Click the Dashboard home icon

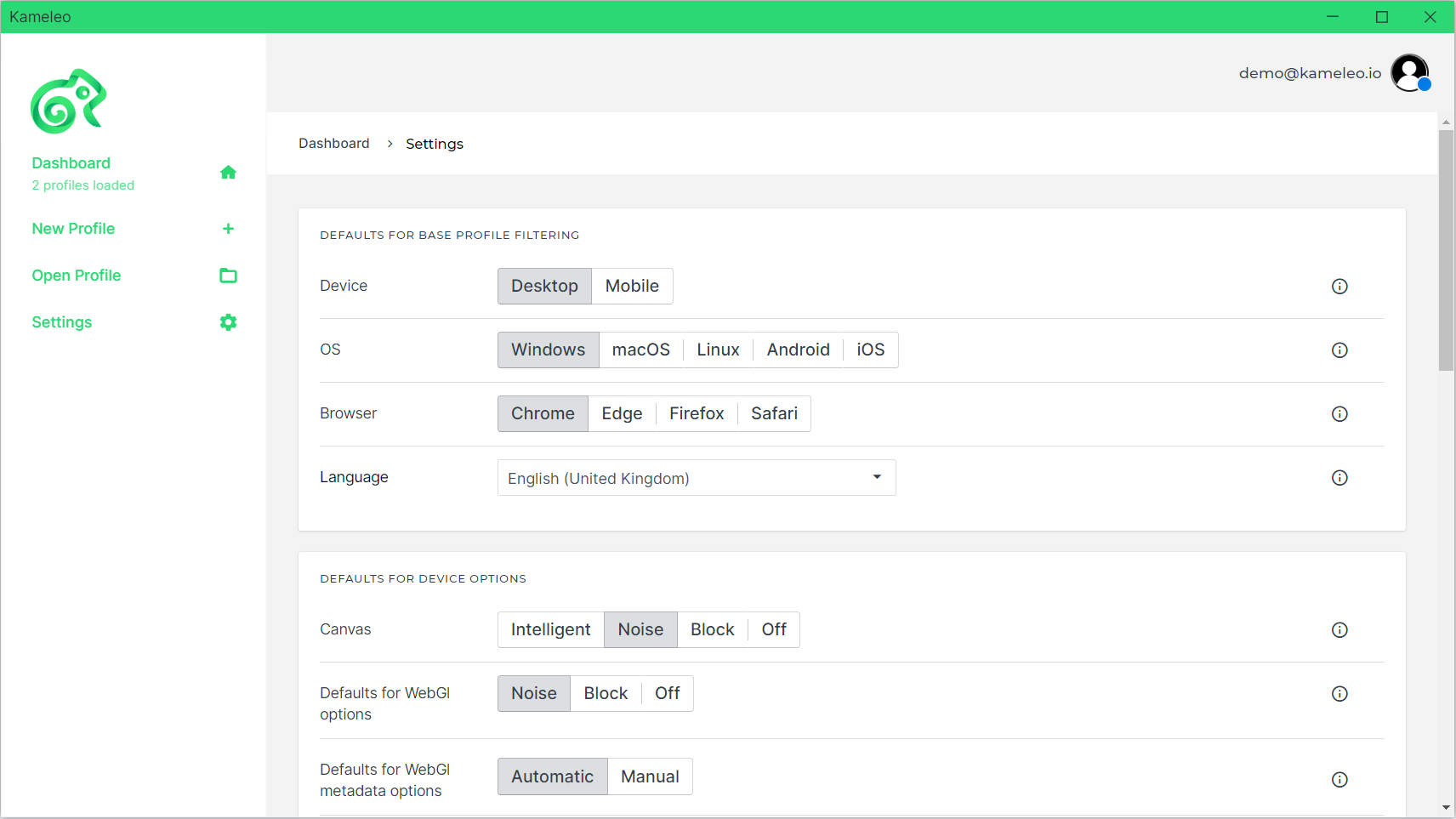tap(228, 173)
